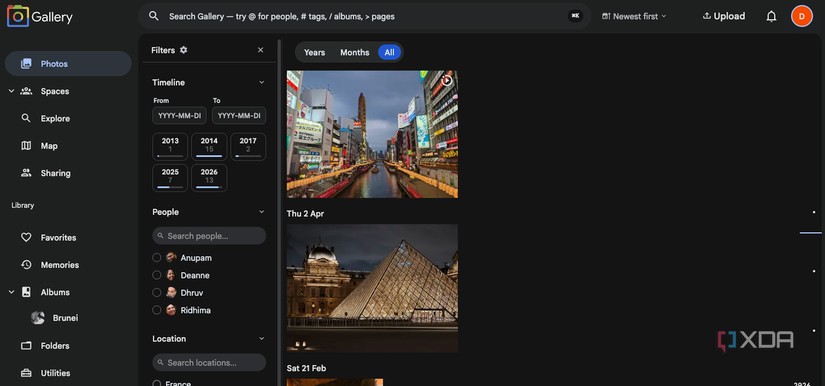Viewport: 825px width, 386px height.
Task: Select the Anupam person filter radio
Action: 156,258
